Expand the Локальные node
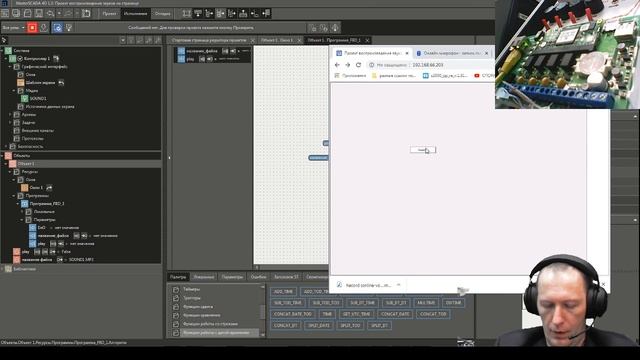640x360 pixels. point(22,212)
